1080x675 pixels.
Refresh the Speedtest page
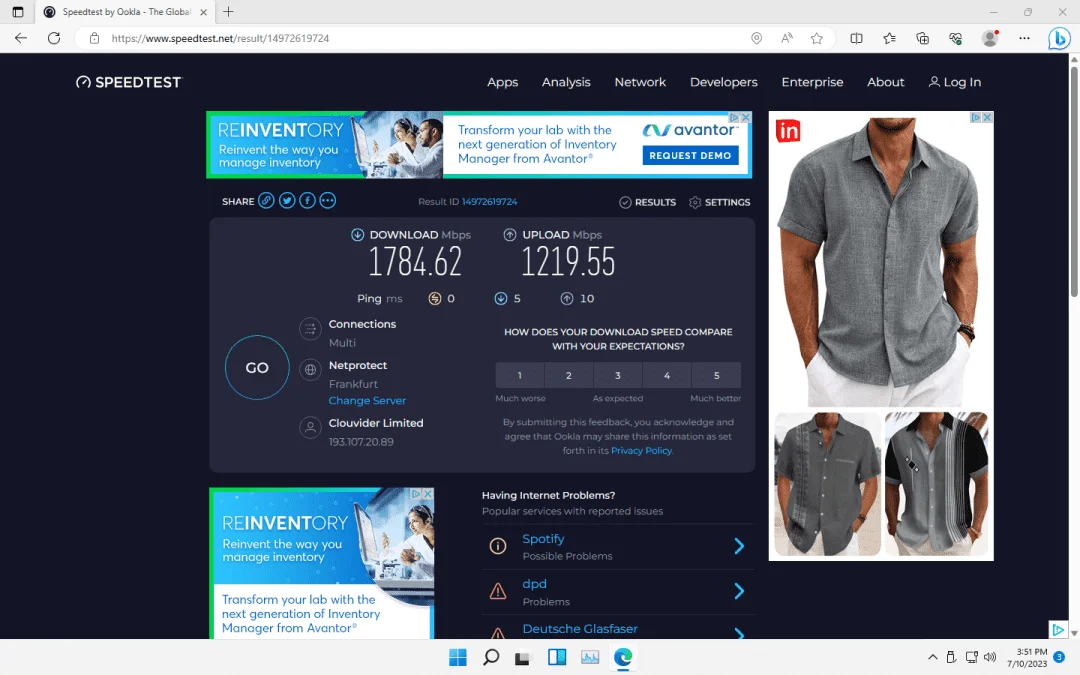54,38
